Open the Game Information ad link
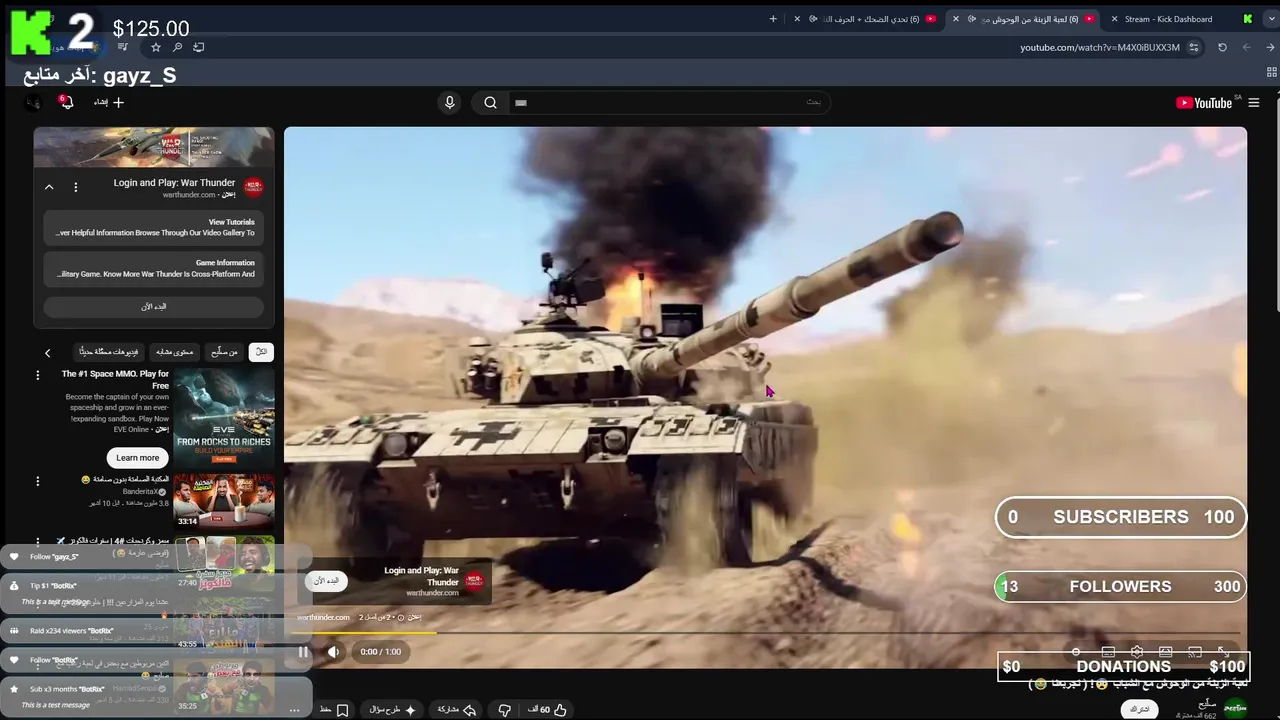The image size is (1280, 720). click(154, 268)
